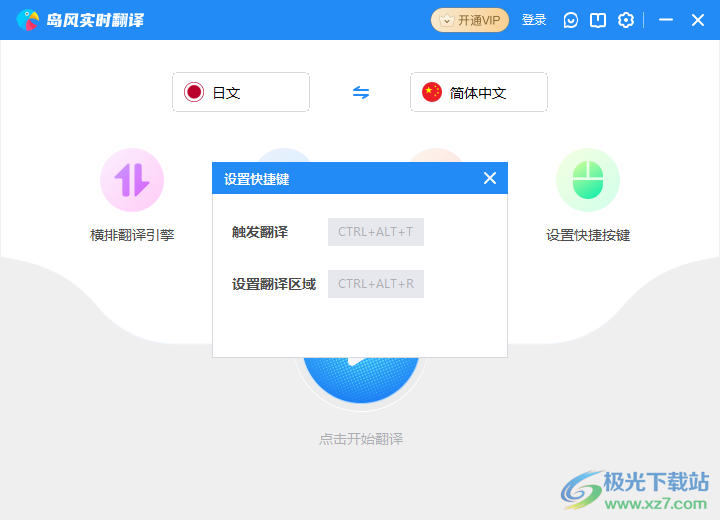Click the 登录 login link

coord(534,20)
